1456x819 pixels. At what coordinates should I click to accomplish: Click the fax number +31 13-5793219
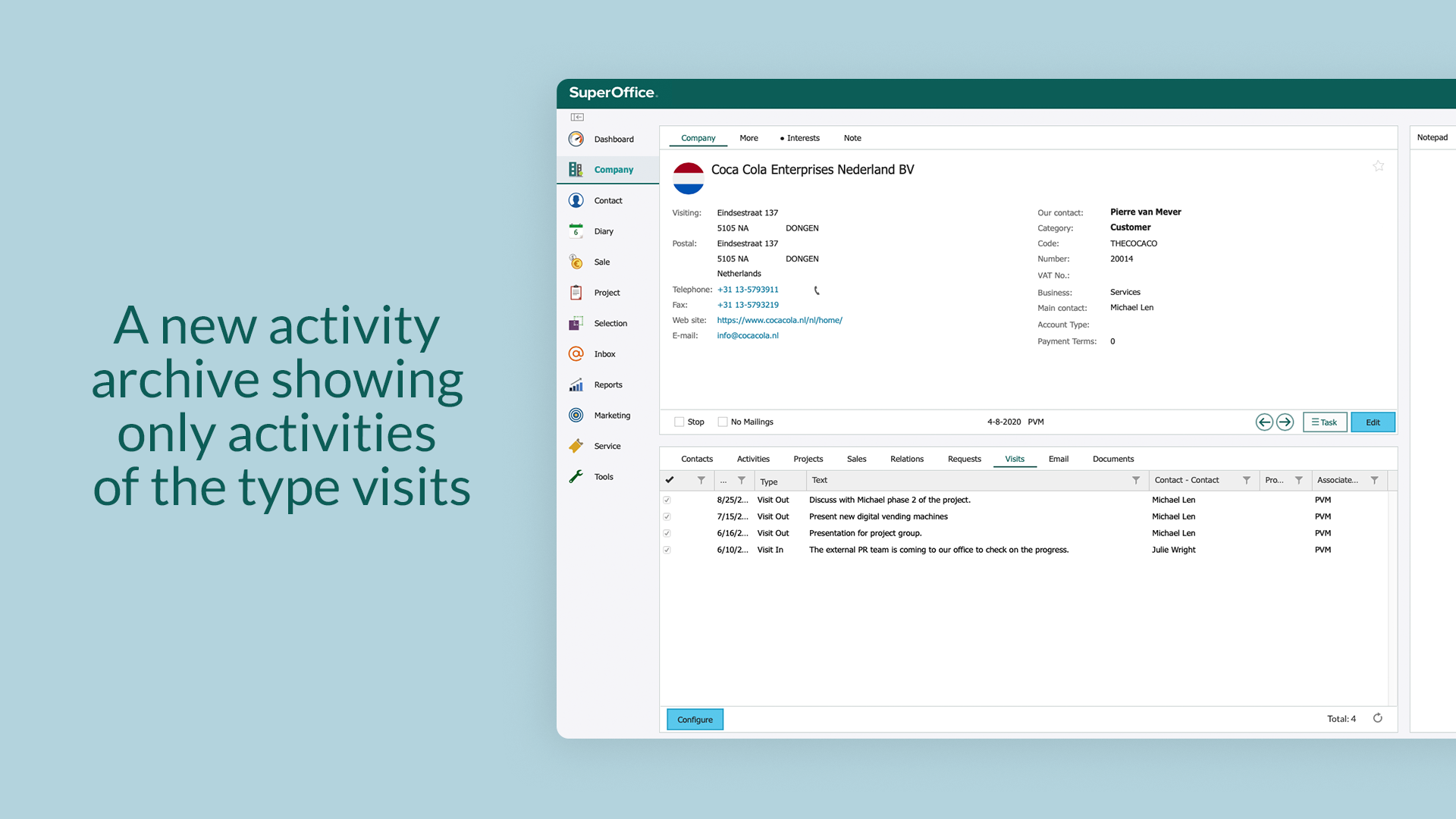point(748,305)
